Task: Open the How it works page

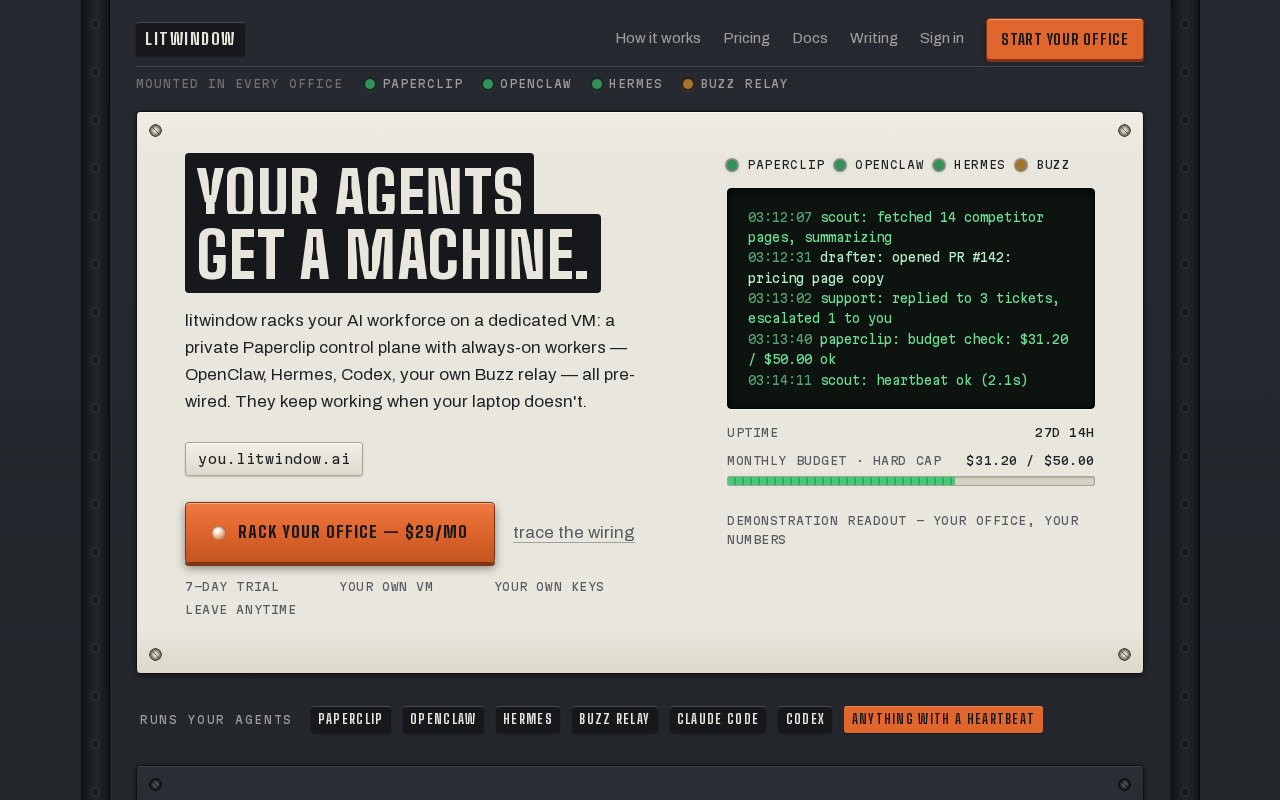Action: pyautogui.click(x=658, y=38)
